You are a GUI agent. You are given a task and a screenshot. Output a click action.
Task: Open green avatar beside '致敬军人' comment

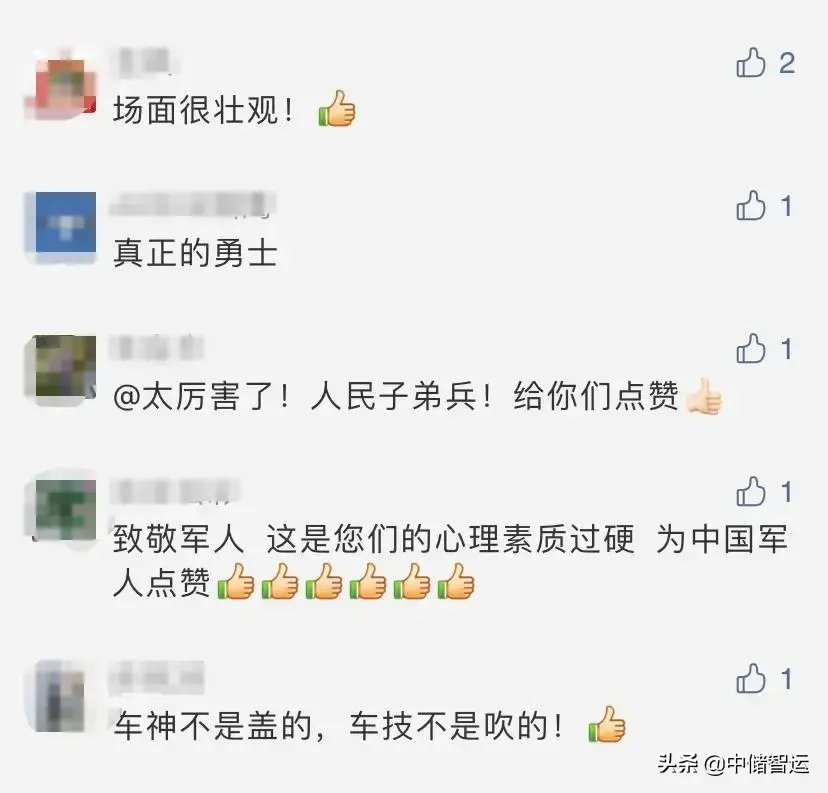(x=64, y=509)
